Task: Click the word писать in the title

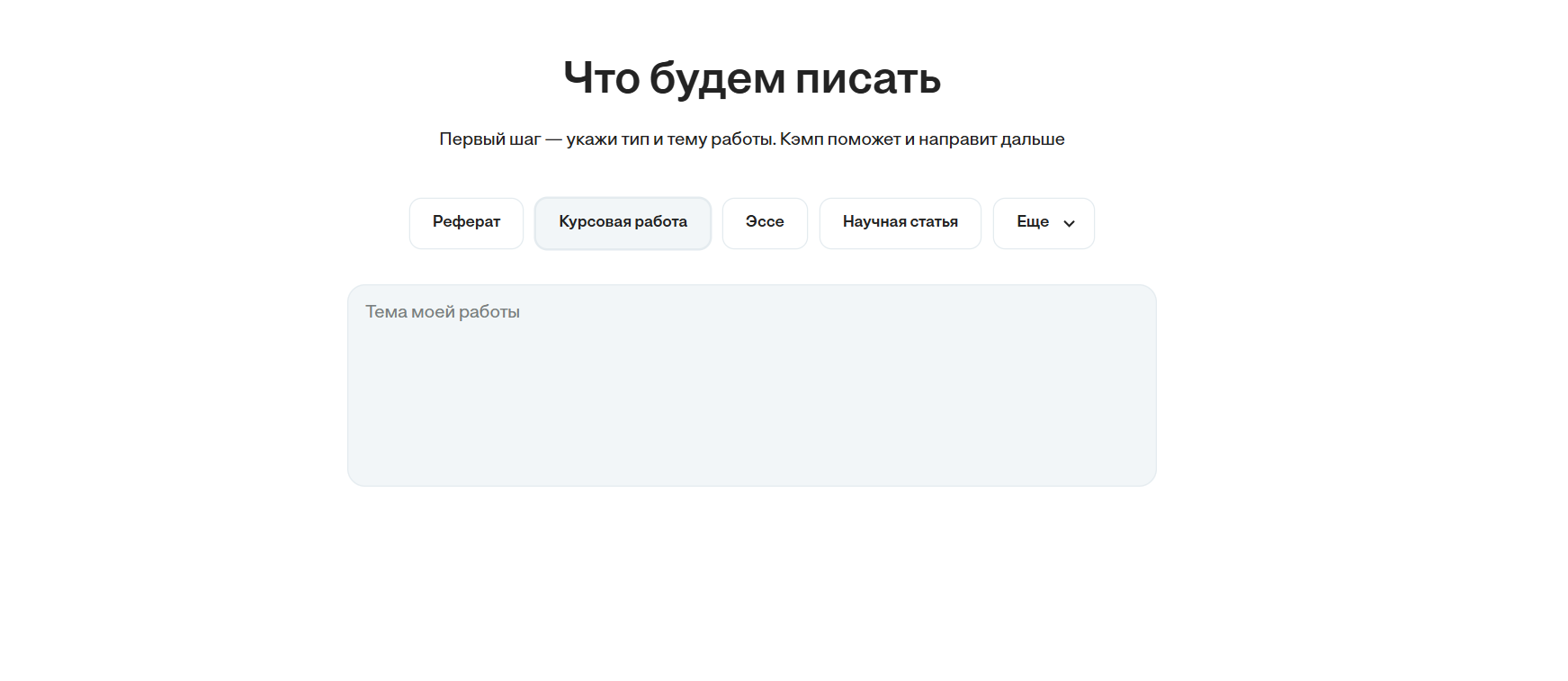Action: click(x=868, y=78)
